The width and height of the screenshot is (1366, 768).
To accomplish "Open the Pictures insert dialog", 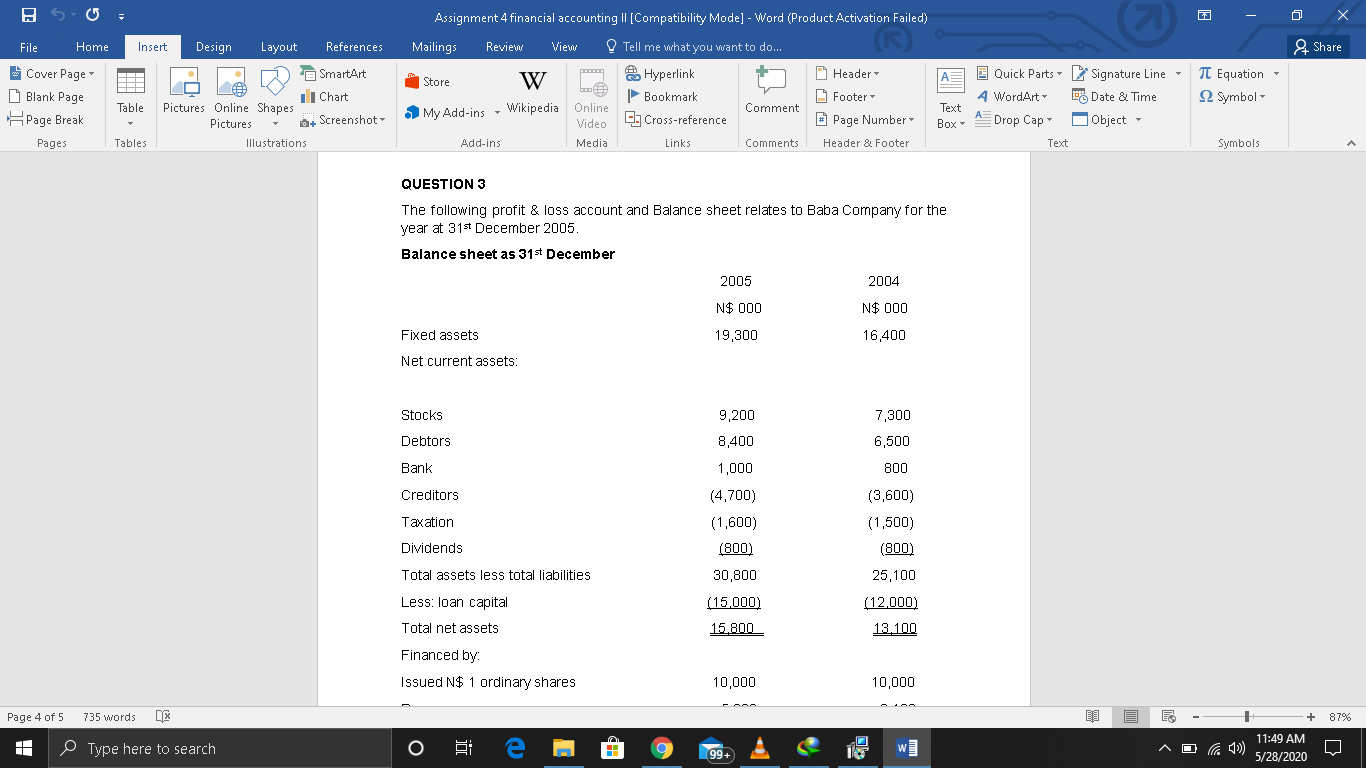I will (x=184, y=96).
